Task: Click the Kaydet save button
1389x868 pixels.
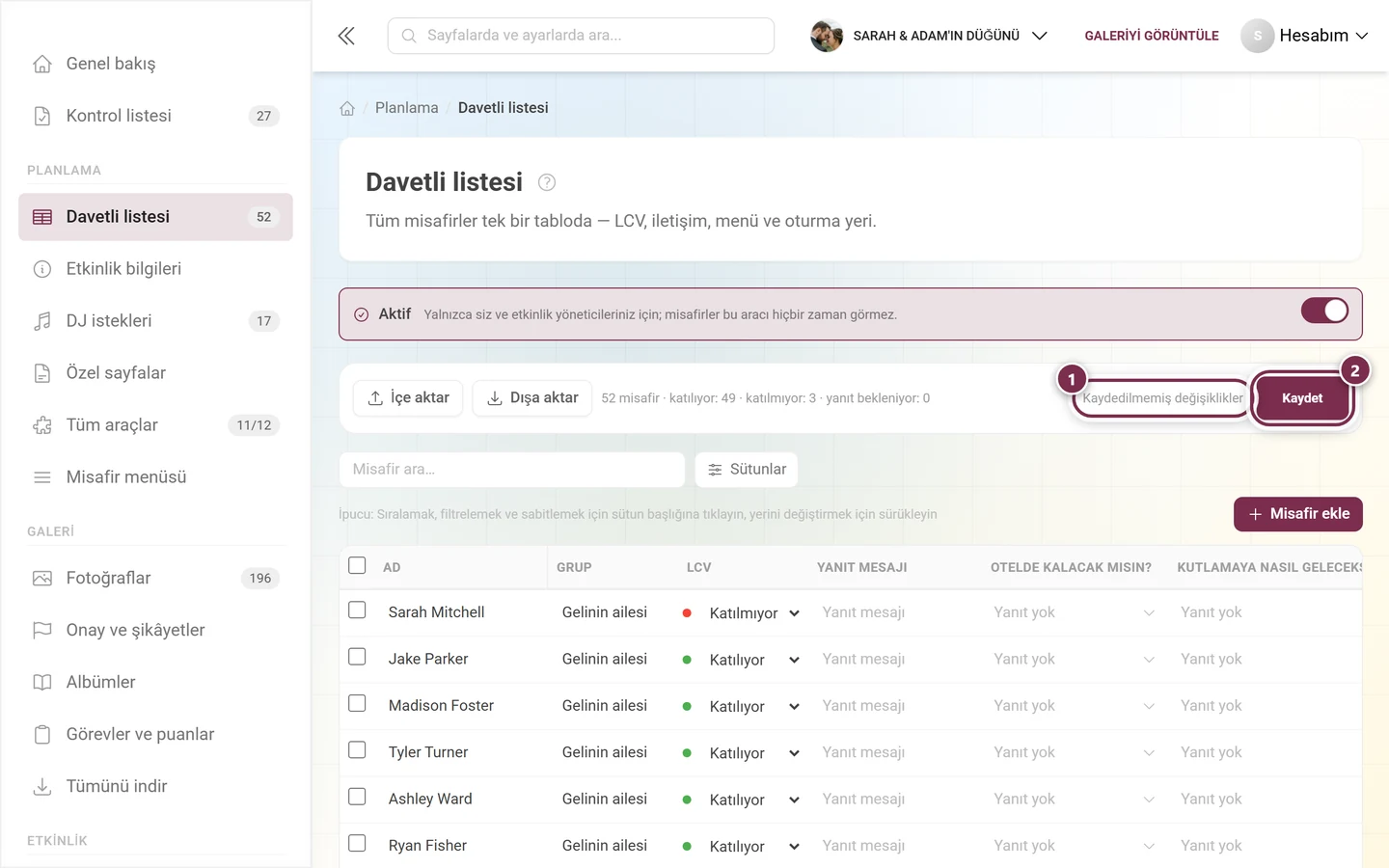Action: click(x=1302, y=398)
